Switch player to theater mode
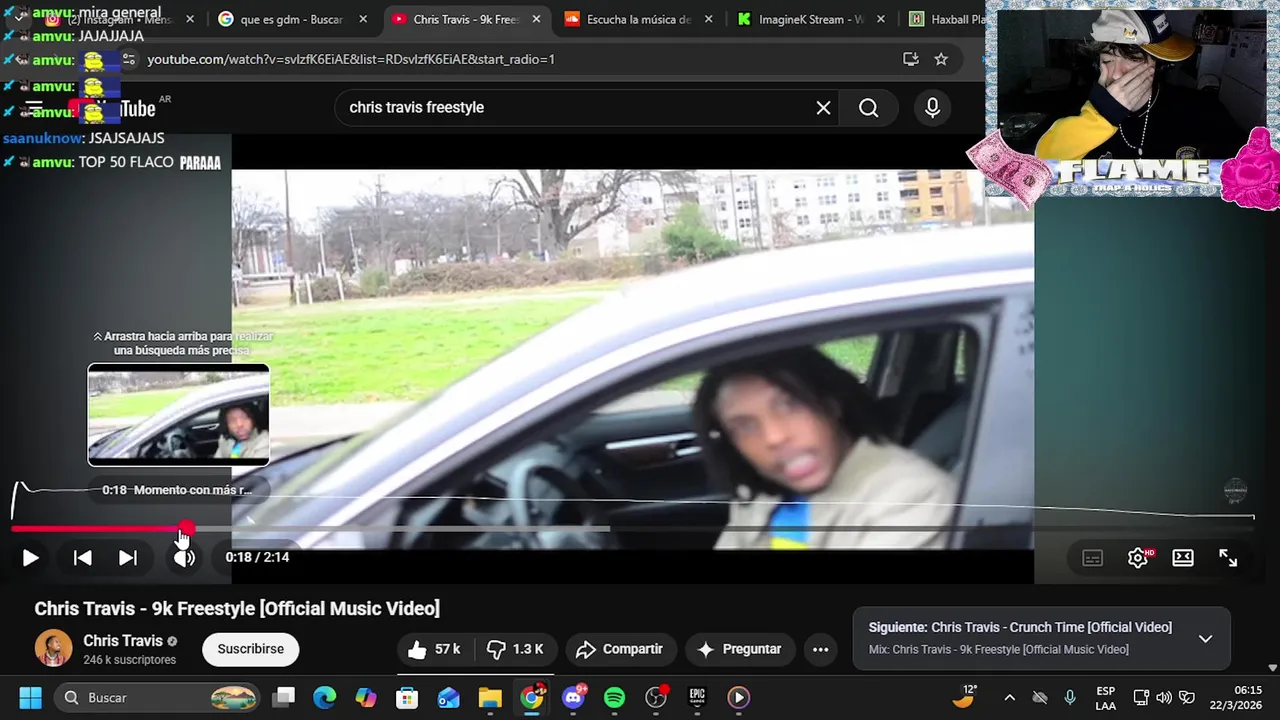This screenshot has height=720, width=1280. (1183, 558)
